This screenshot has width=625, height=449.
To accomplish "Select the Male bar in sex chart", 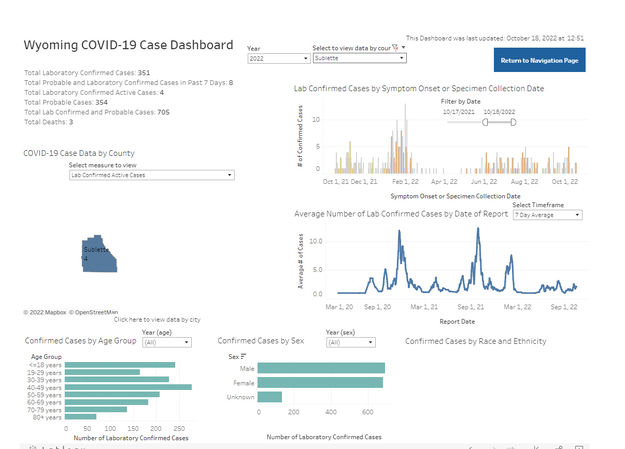I will [320, 368].
